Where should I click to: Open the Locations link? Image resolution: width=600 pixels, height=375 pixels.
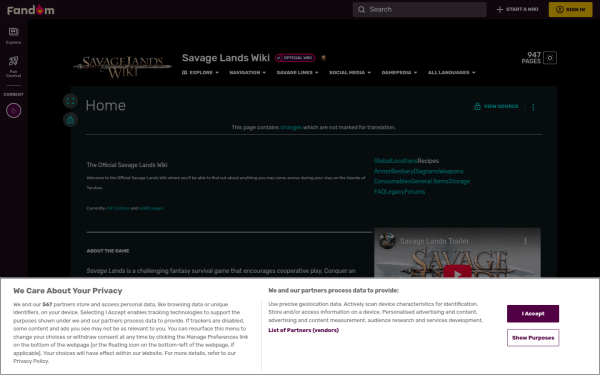pos(404,161)
